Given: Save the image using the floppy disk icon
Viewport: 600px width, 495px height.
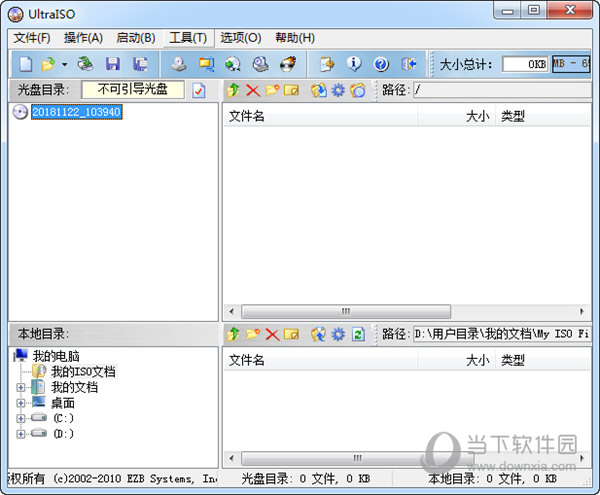Looking at the screenshot, I should click(112, 64).
